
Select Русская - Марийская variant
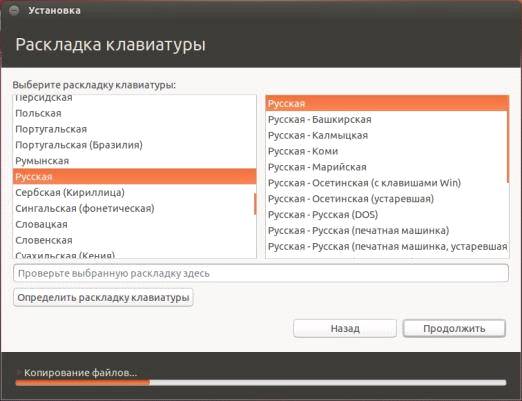[x=387, y=167]
